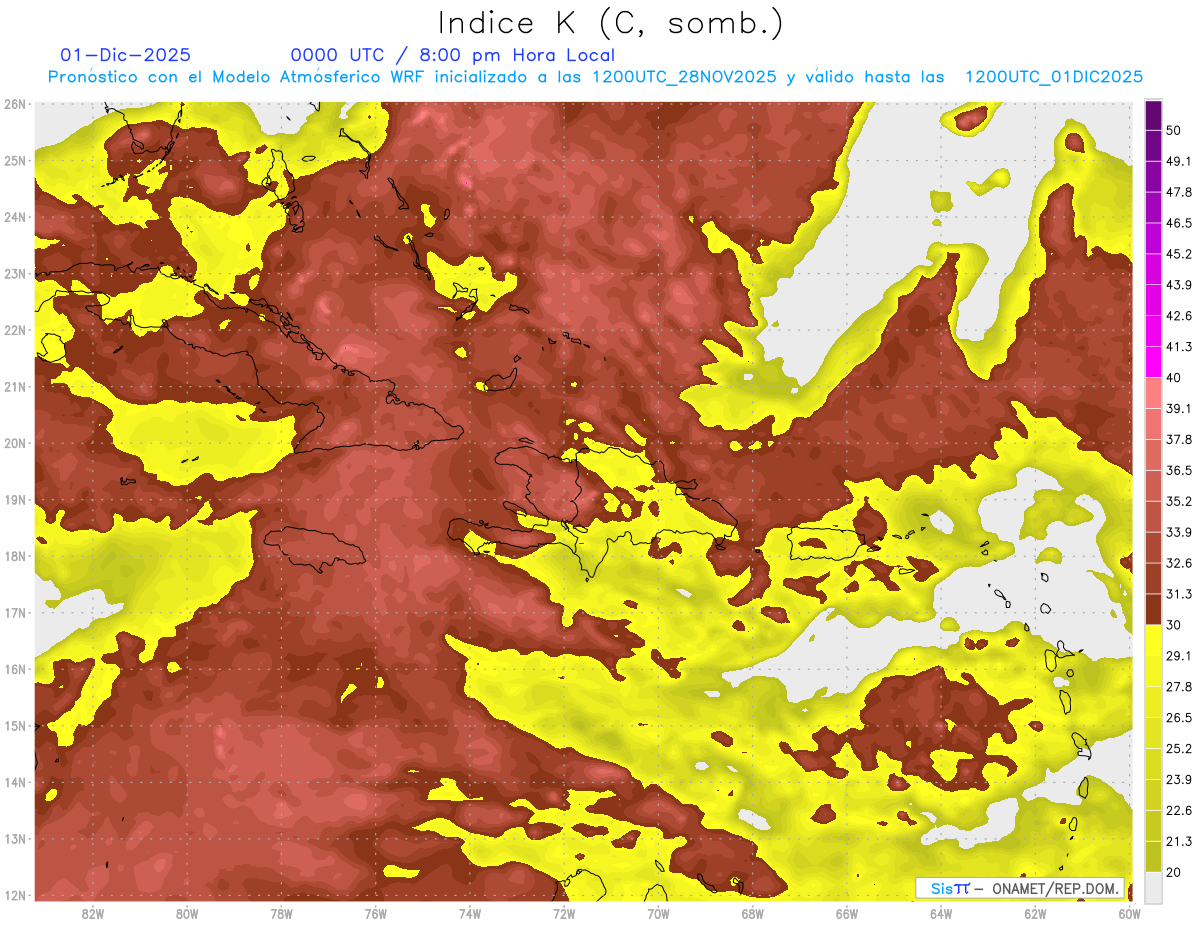Click the colorbar value "21.3"
1200x927 pixels.
(x=1179, y=841)
